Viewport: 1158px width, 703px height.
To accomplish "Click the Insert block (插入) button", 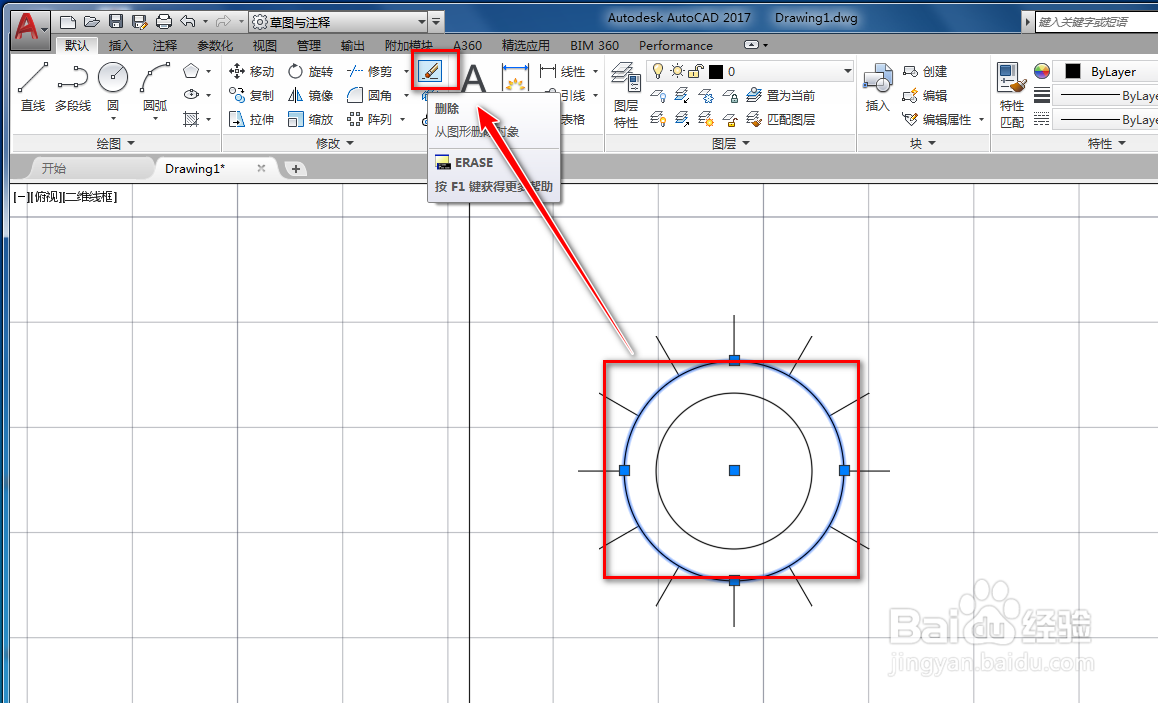I will point(877,87).
